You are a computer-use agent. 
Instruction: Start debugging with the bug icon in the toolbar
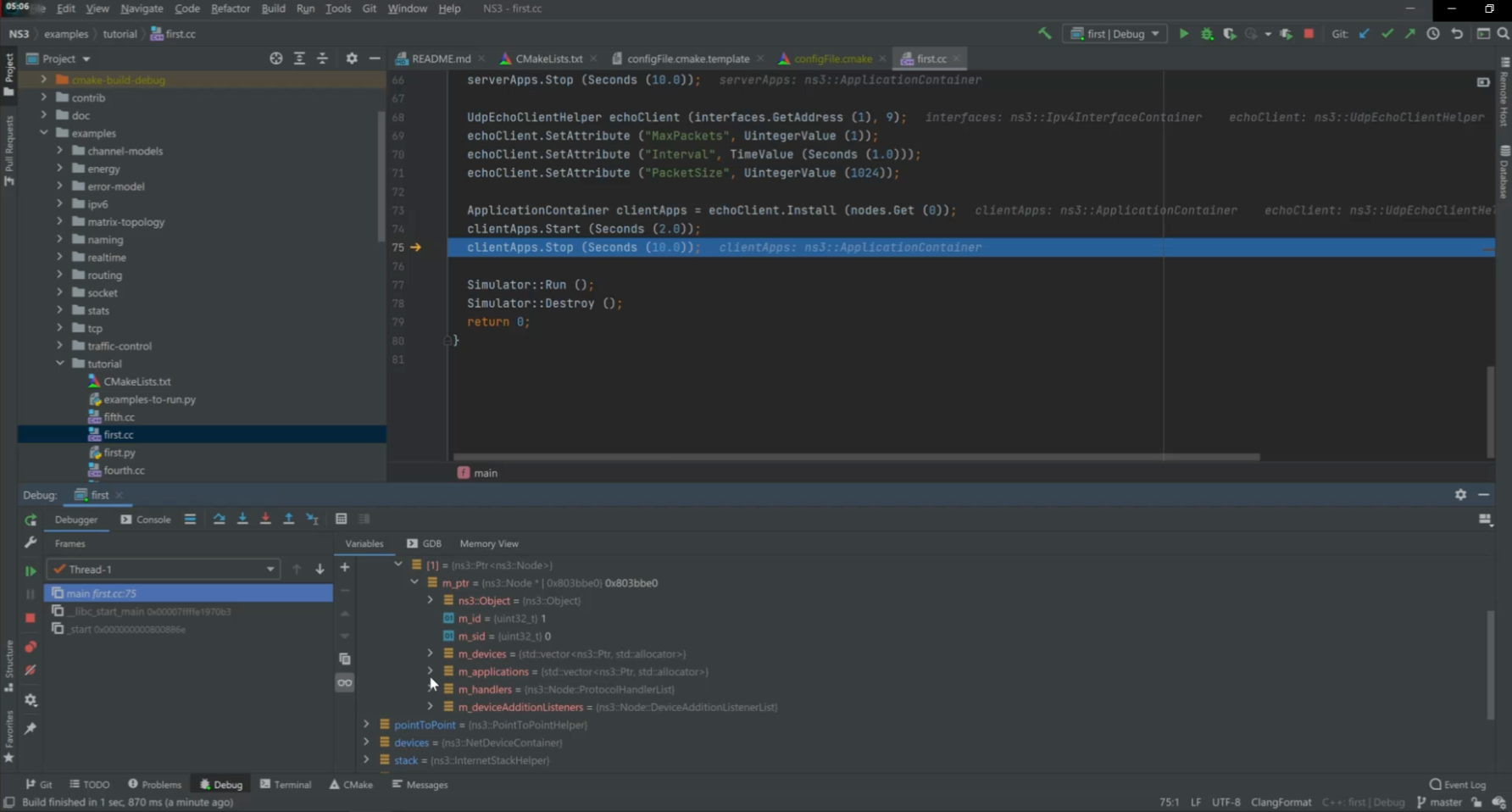point(1207,34)
